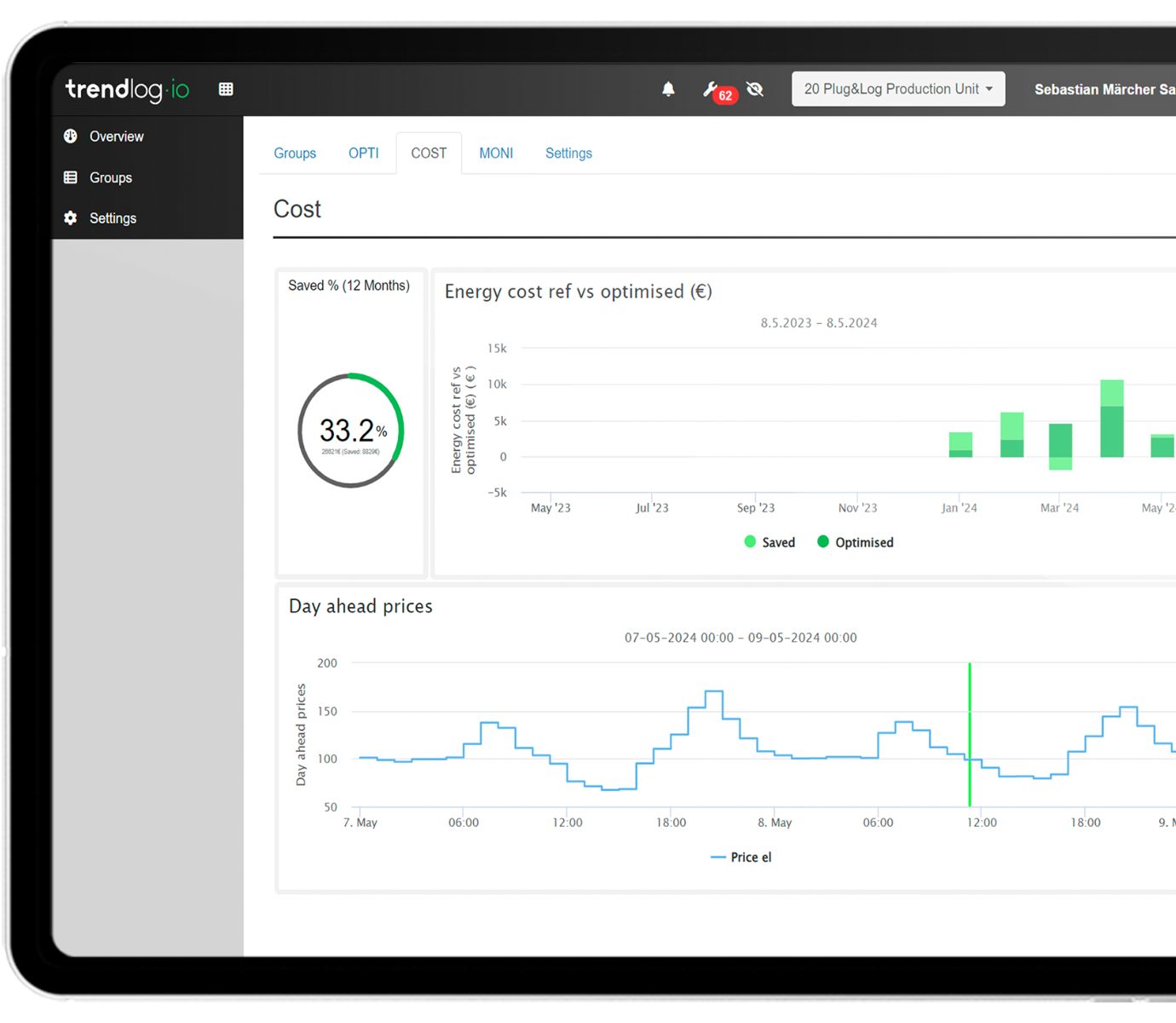Click the 33.2% savings gauge
The height and width of the screenshot is (1023, 1176).
(350, 431)
